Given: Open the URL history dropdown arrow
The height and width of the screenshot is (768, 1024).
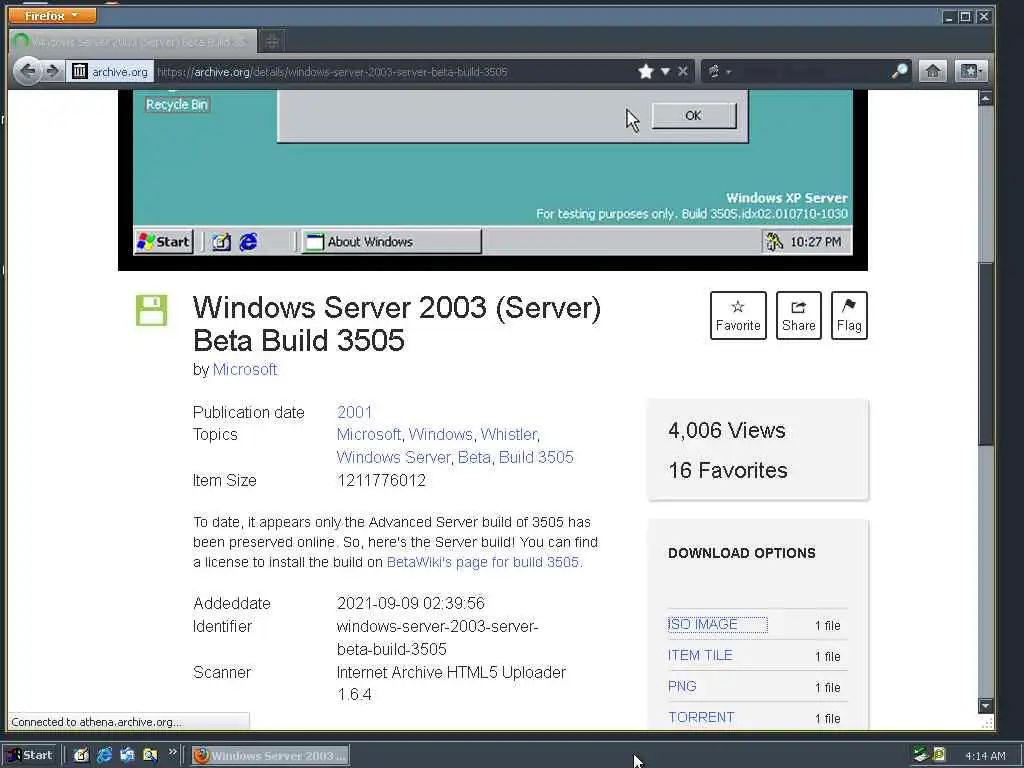Looking at the screenshot, I should tap(665, 71).
